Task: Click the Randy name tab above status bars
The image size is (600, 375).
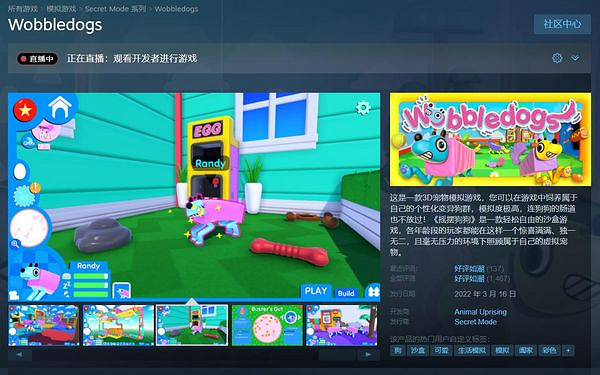Action: coord(88,266)
